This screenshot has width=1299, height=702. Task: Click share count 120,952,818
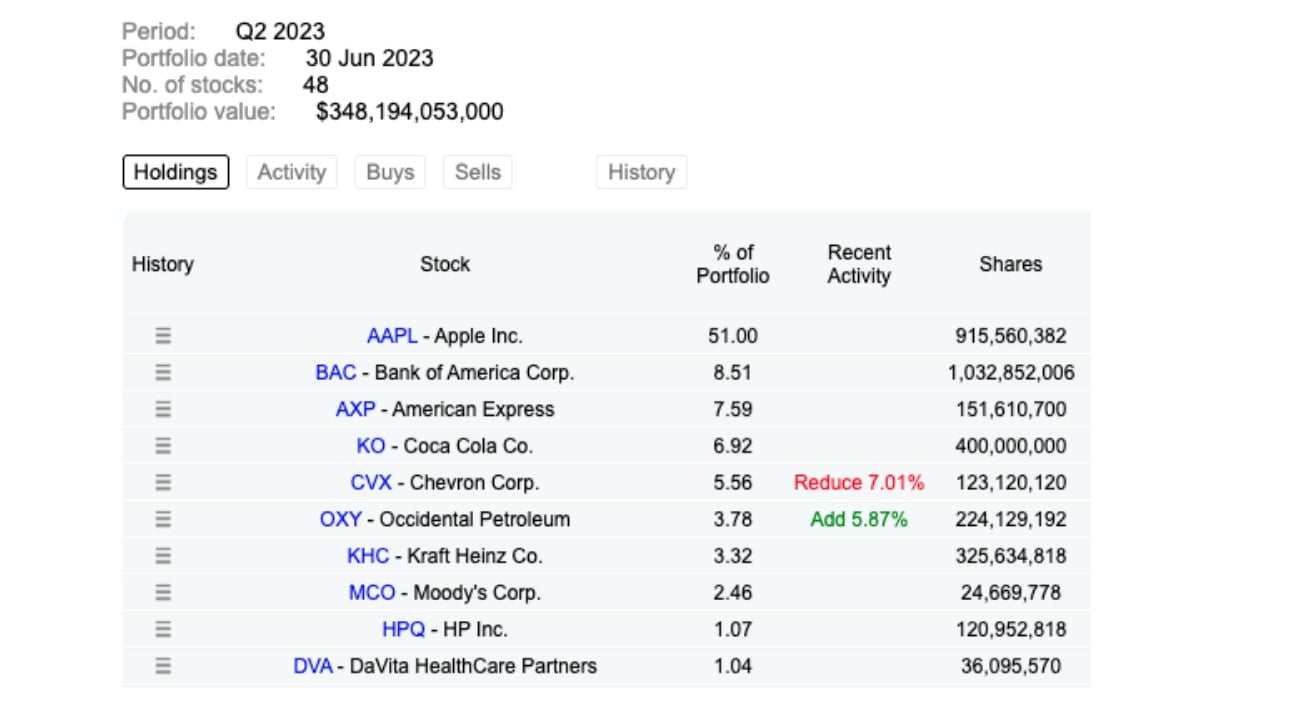[1011, 630]
